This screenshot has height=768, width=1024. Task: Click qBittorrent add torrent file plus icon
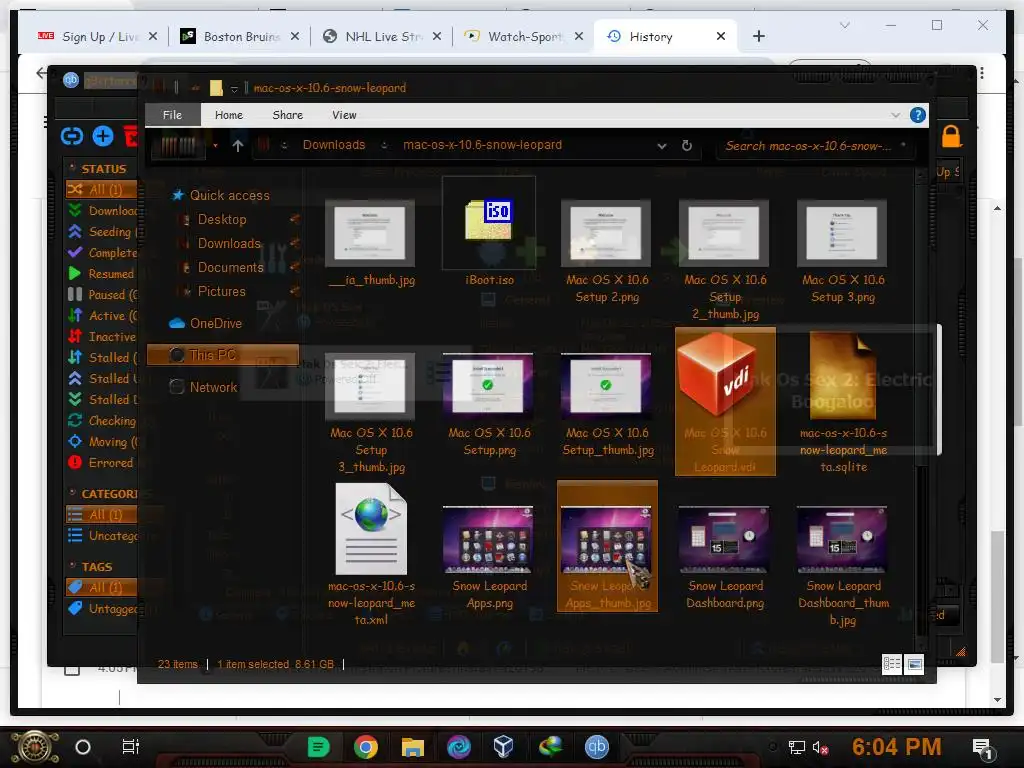point(103,136)
